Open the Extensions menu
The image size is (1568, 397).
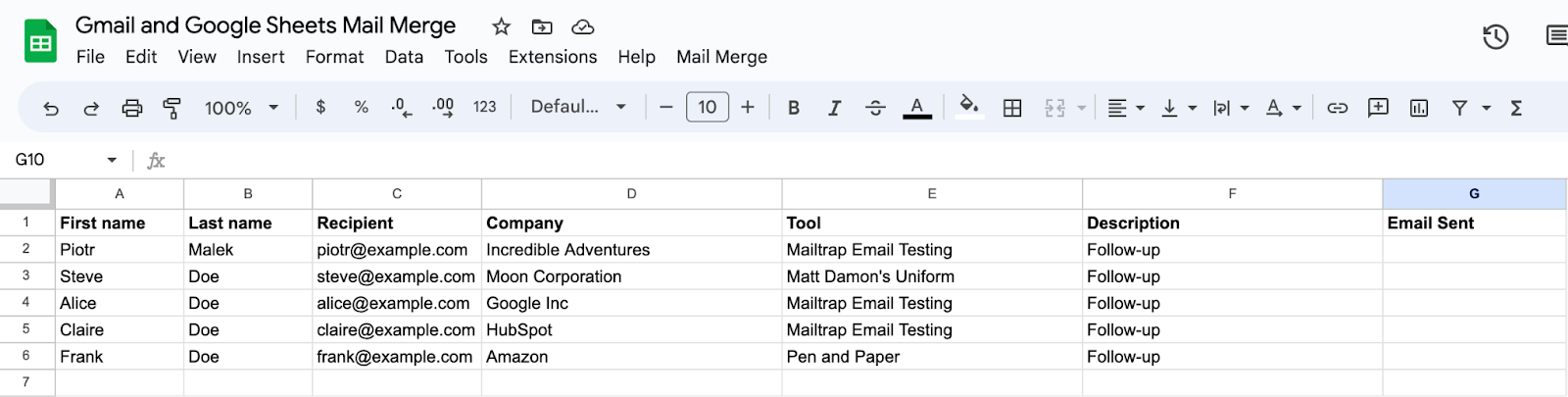click(553, 57)
